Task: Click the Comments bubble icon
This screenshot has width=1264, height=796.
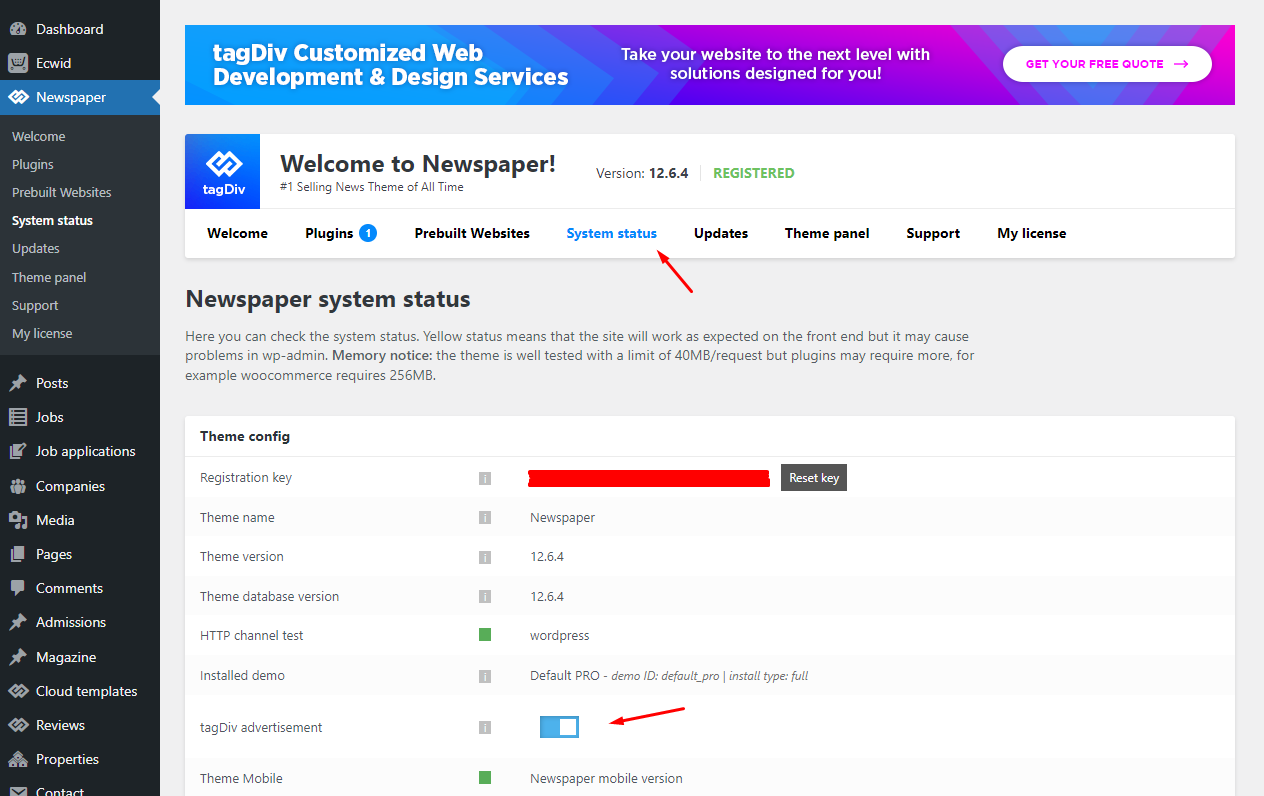Action: tap(18, 588)
